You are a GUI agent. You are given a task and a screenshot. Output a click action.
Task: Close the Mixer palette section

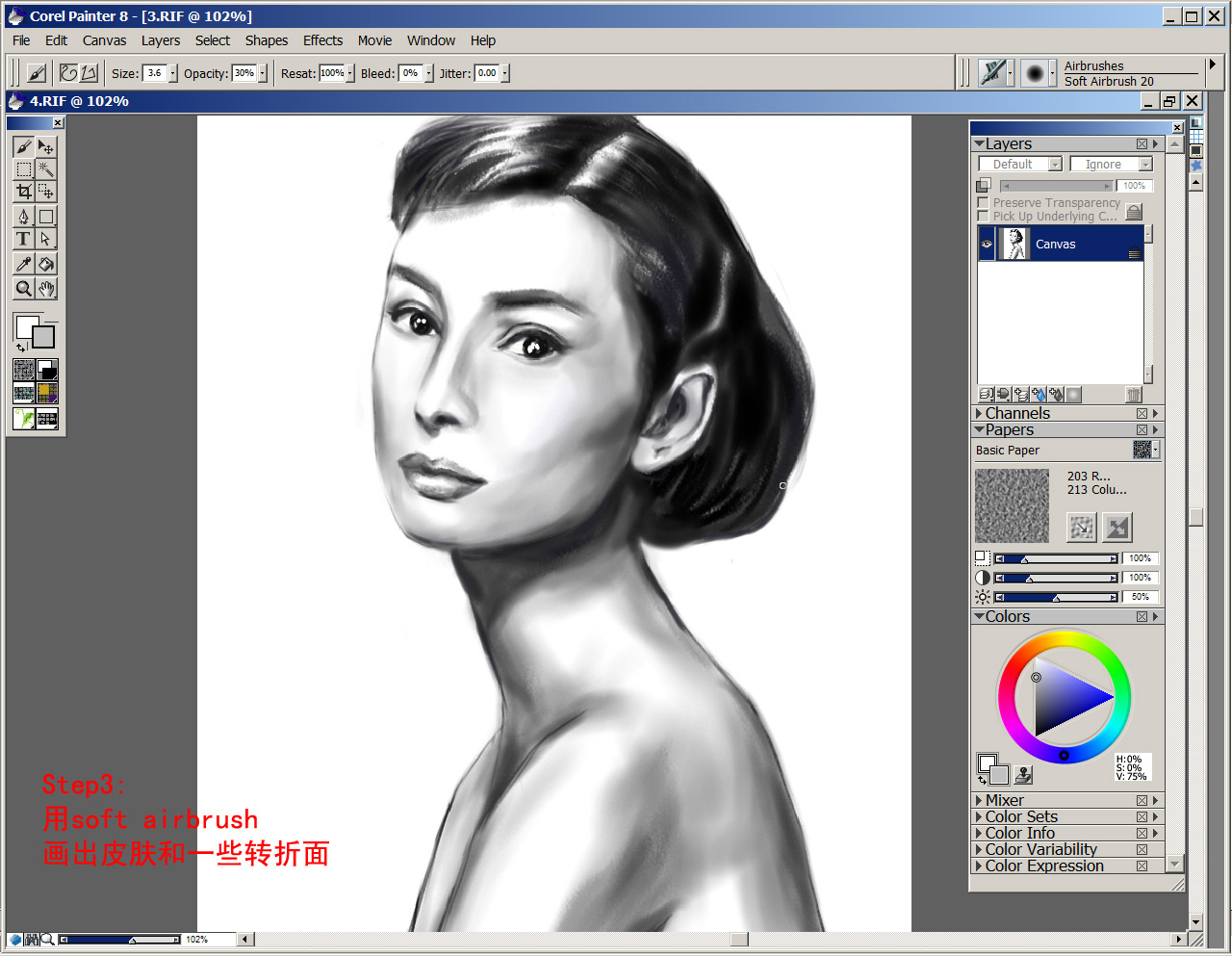click(1142, 801)
